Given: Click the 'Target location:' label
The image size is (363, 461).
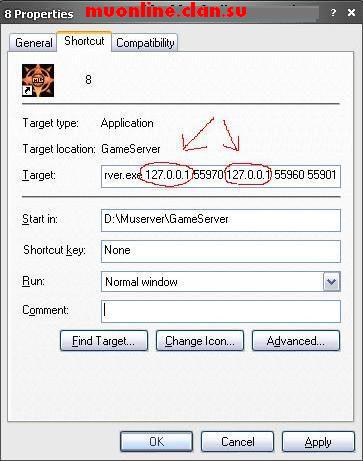Looking at the screenshot, I should [59, 149].
